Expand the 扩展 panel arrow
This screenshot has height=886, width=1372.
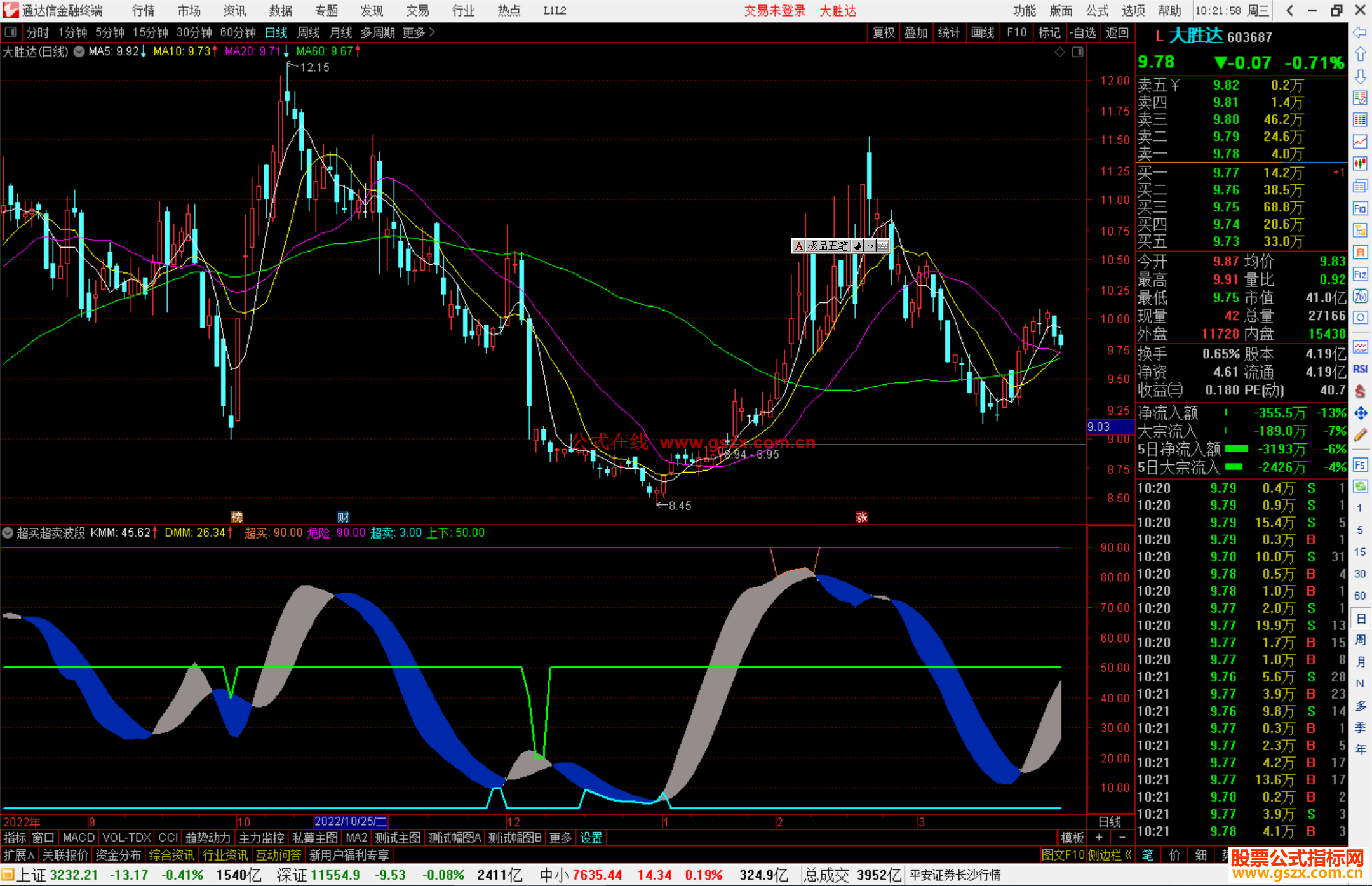pos(19,855)
